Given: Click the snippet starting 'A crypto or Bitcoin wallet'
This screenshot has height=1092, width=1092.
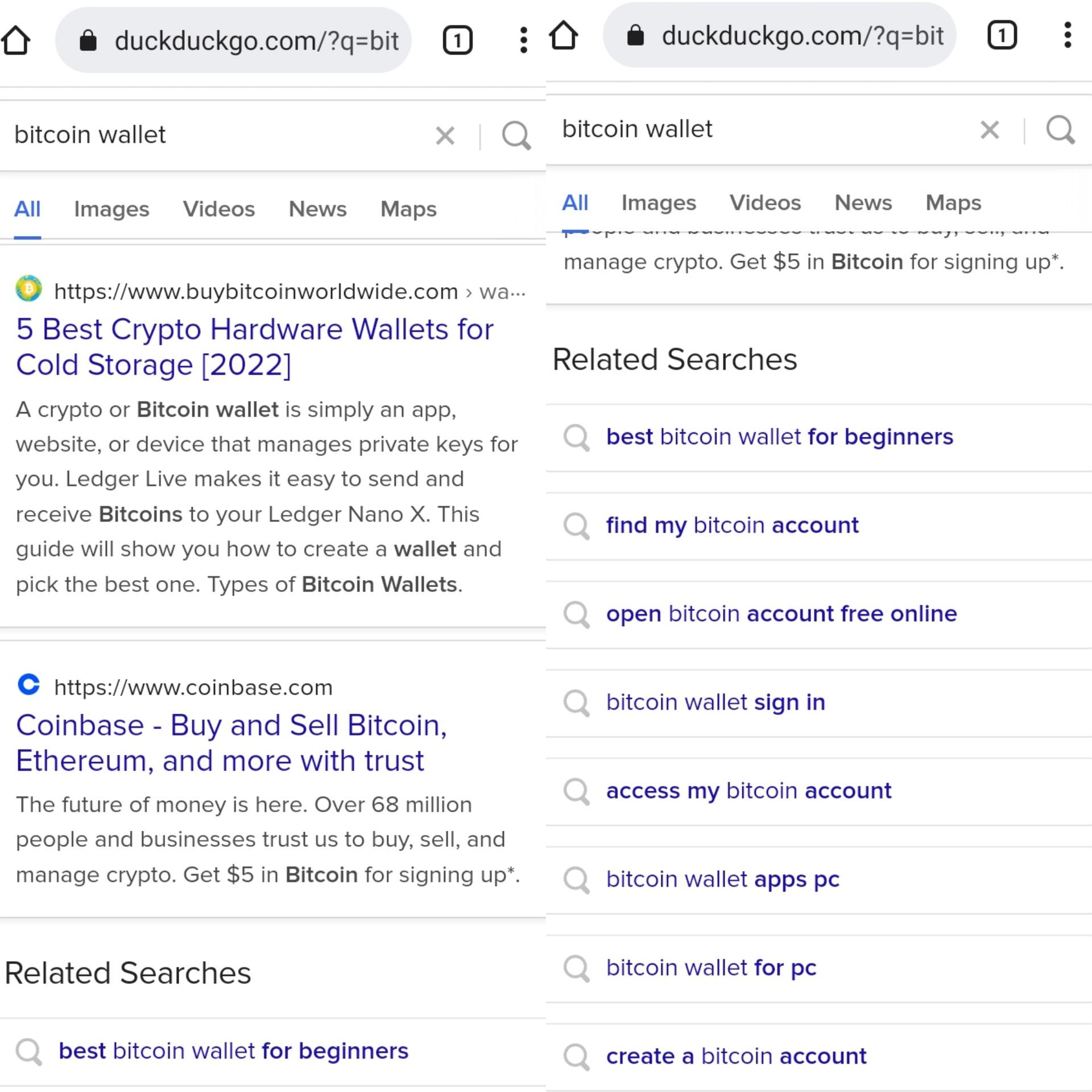Looking at the screenshot, I should tap(267, 497).
